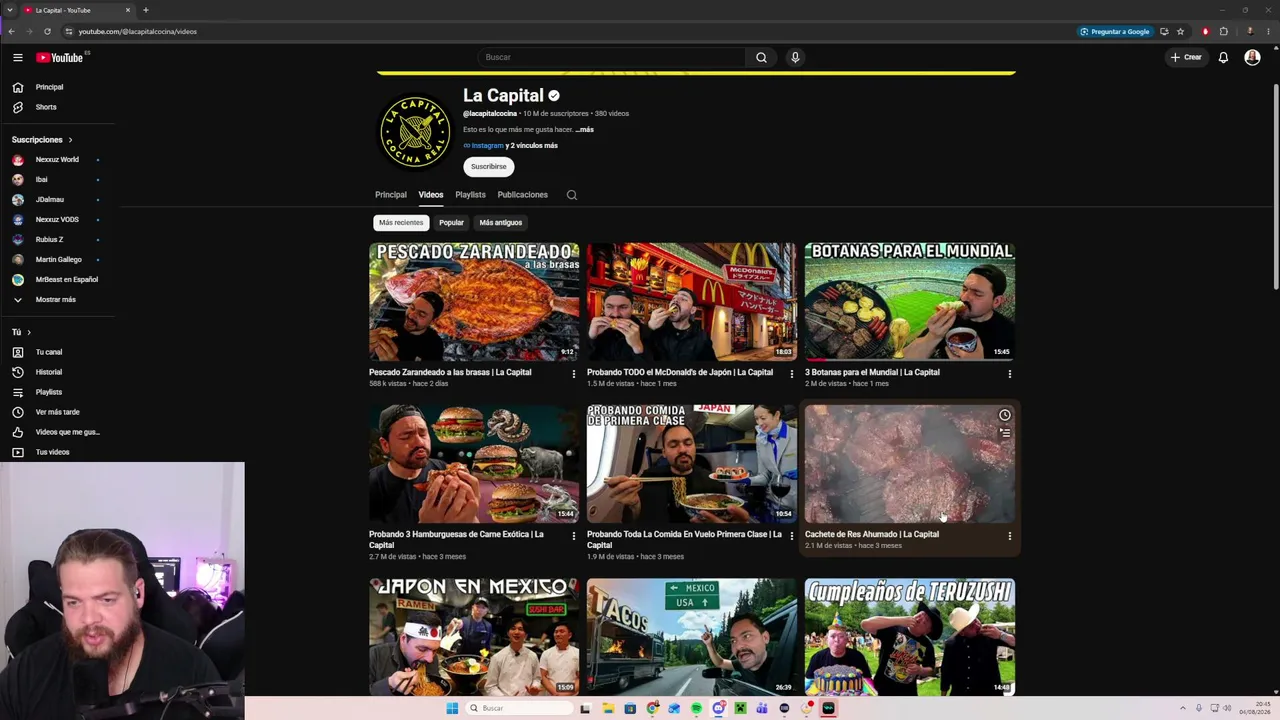This screenshot has height=720, width=1280.
Task: Bookmark this page with star icon
Action: click(x=1180, y=31)
